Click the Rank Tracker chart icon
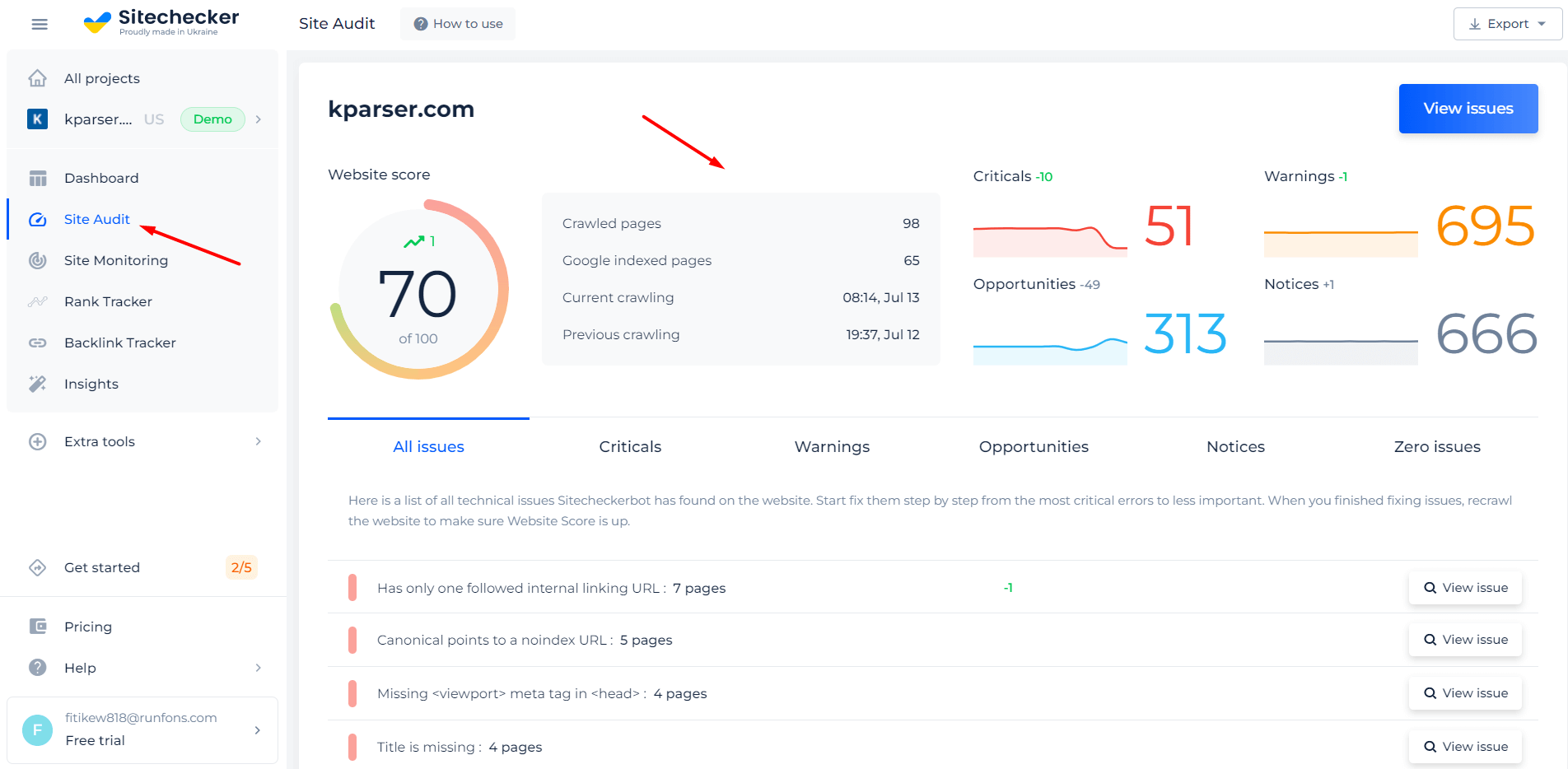Image resolution: width=1568 pixels, height=769 pixels. [x=38, y=301]
